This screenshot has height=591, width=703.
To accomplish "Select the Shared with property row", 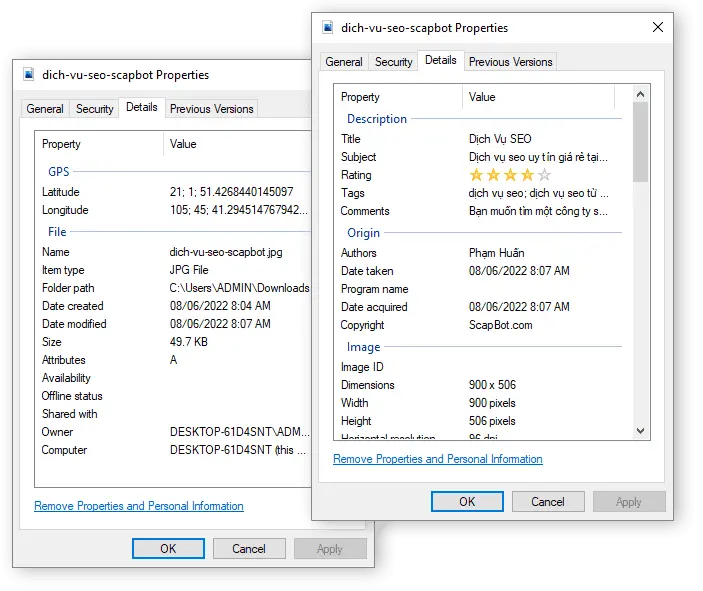I will [x=175, y=414].
